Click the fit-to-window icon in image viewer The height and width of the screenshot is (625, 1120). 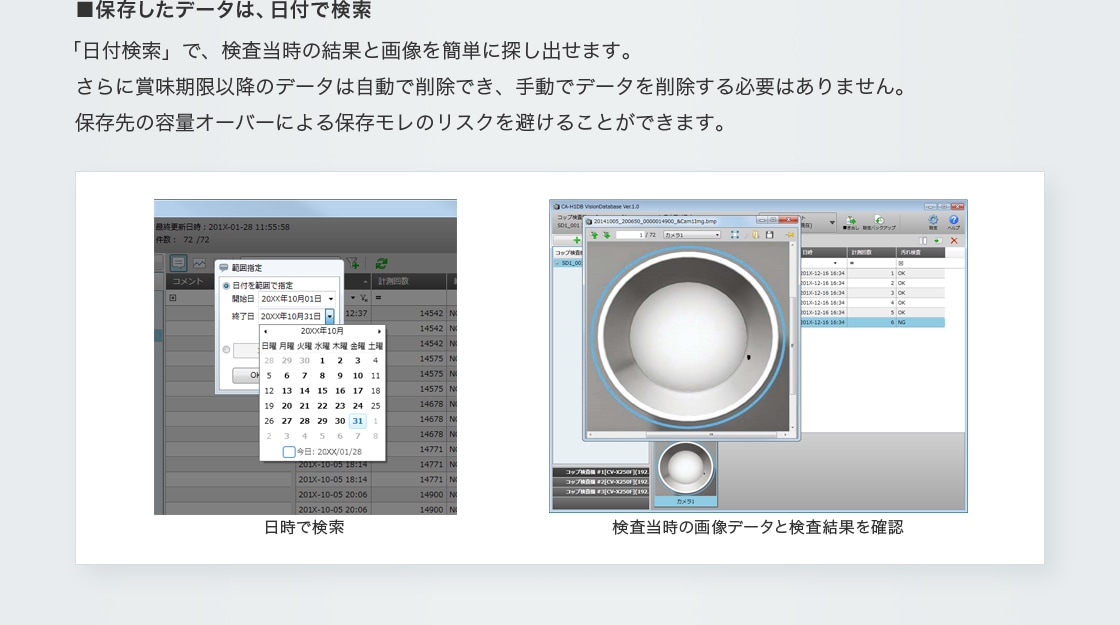735,235
